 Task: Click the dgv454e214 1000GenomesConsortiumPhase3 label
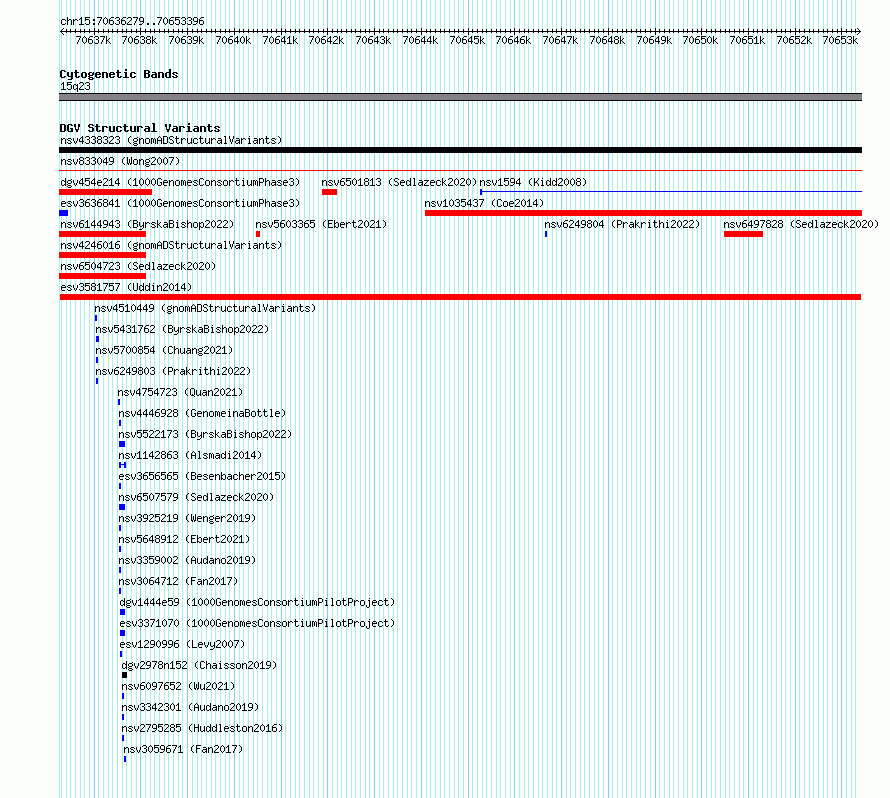pos(180,182)
